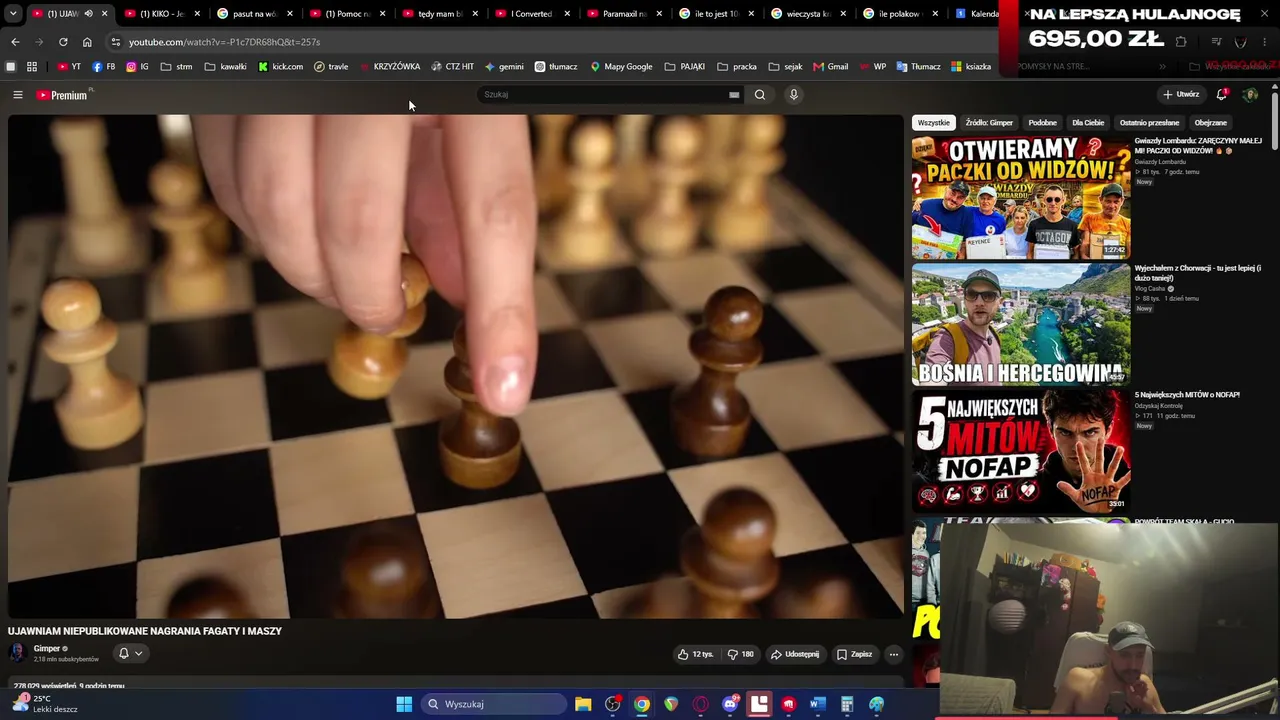Image resolution: width=1280 pixels, height=720 pixels.
Task: Open the strm bookmarks folder
Action: point(176,67)
